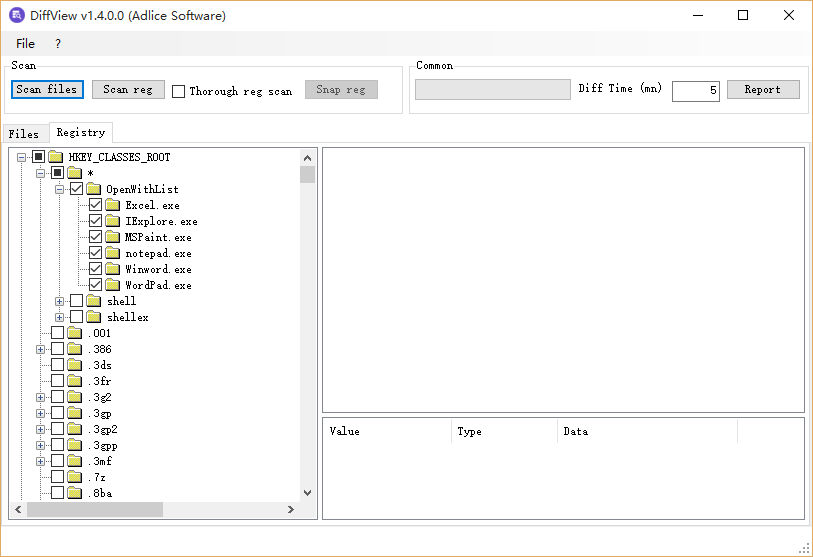Click the Report button
The width and height of the screenshot is (813, 557).
pos(763,89)
